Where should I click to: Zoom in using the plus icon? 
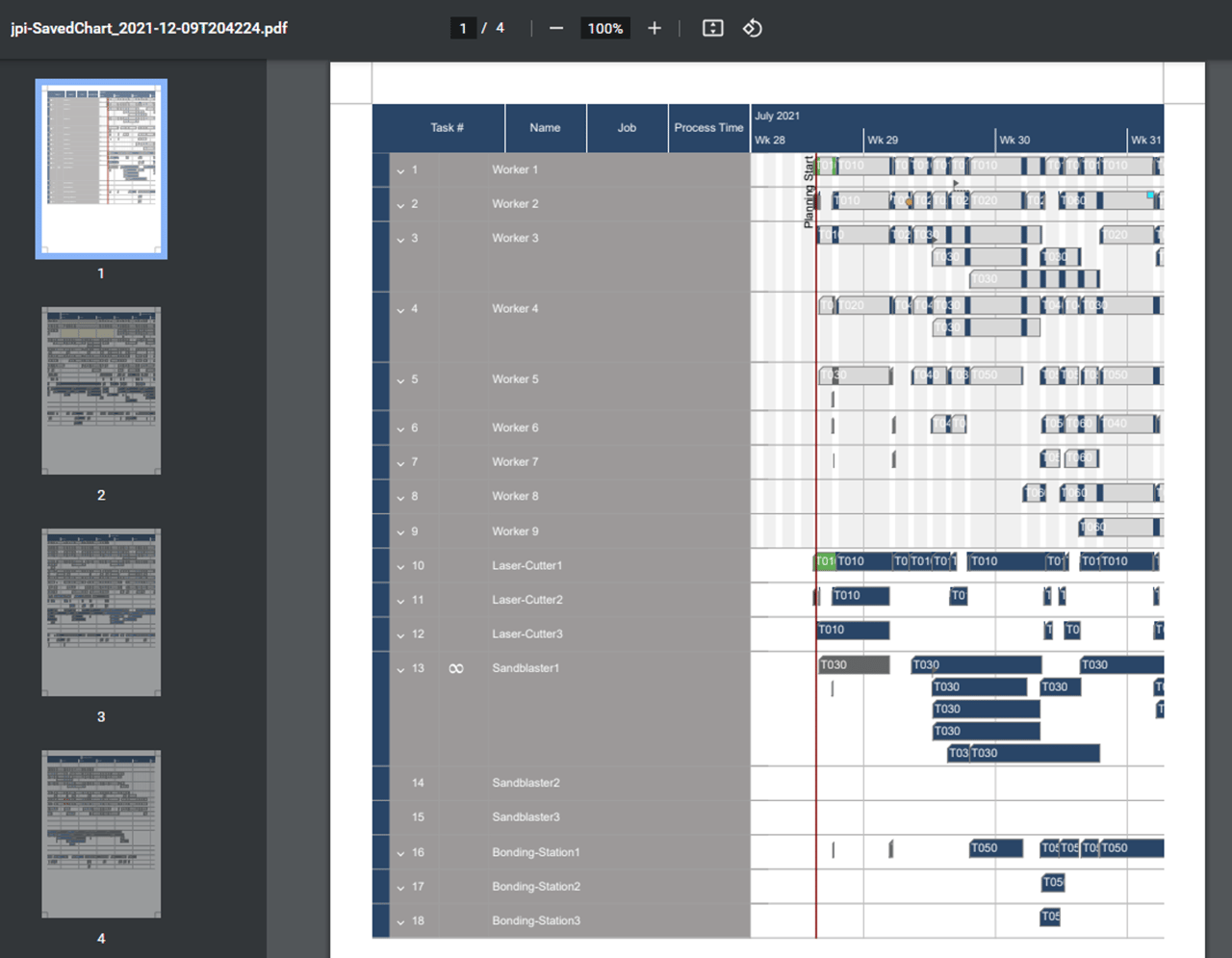(x=654, y=28)
